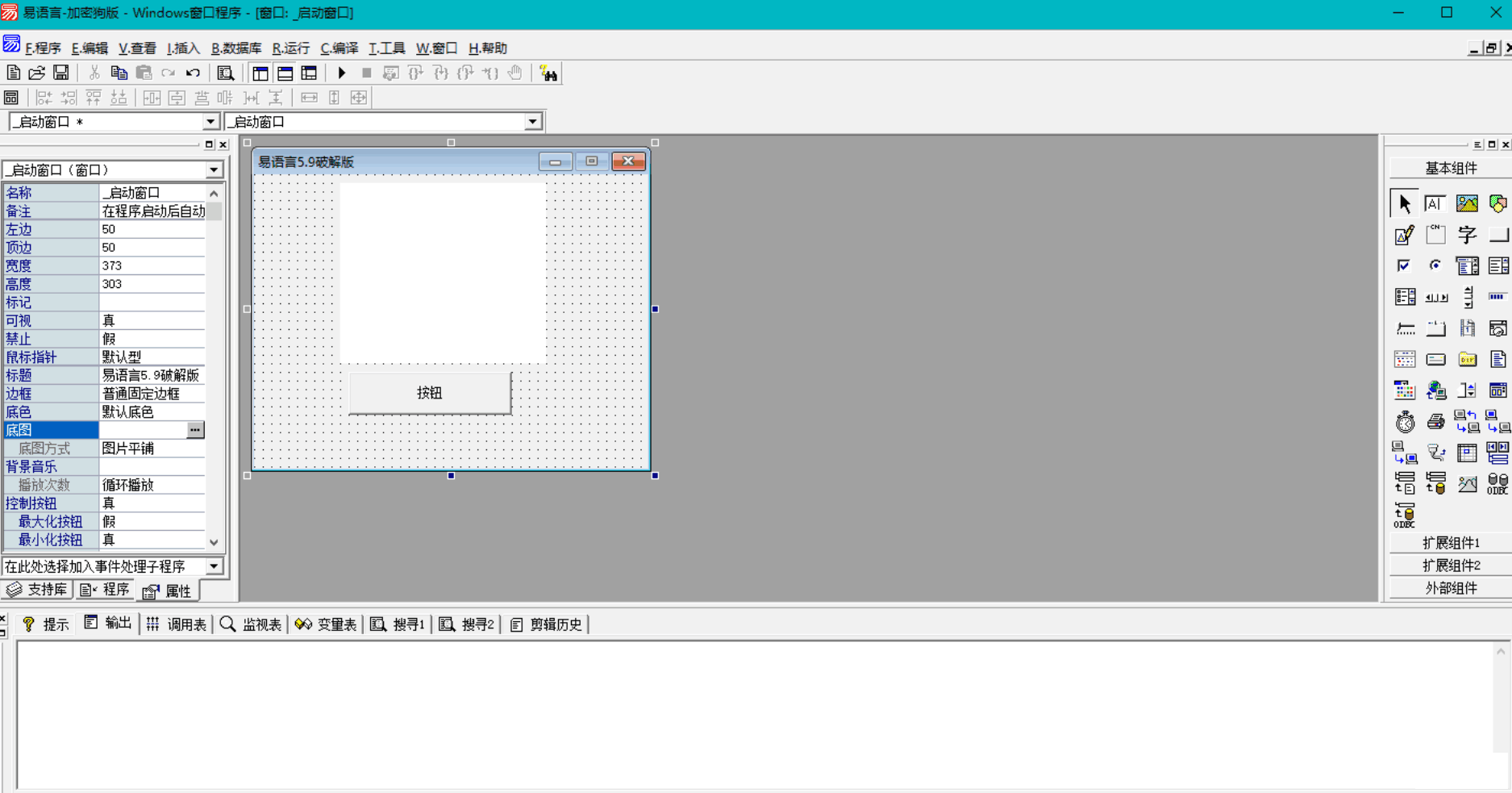Select the radio button component icon

[1435, 265]
